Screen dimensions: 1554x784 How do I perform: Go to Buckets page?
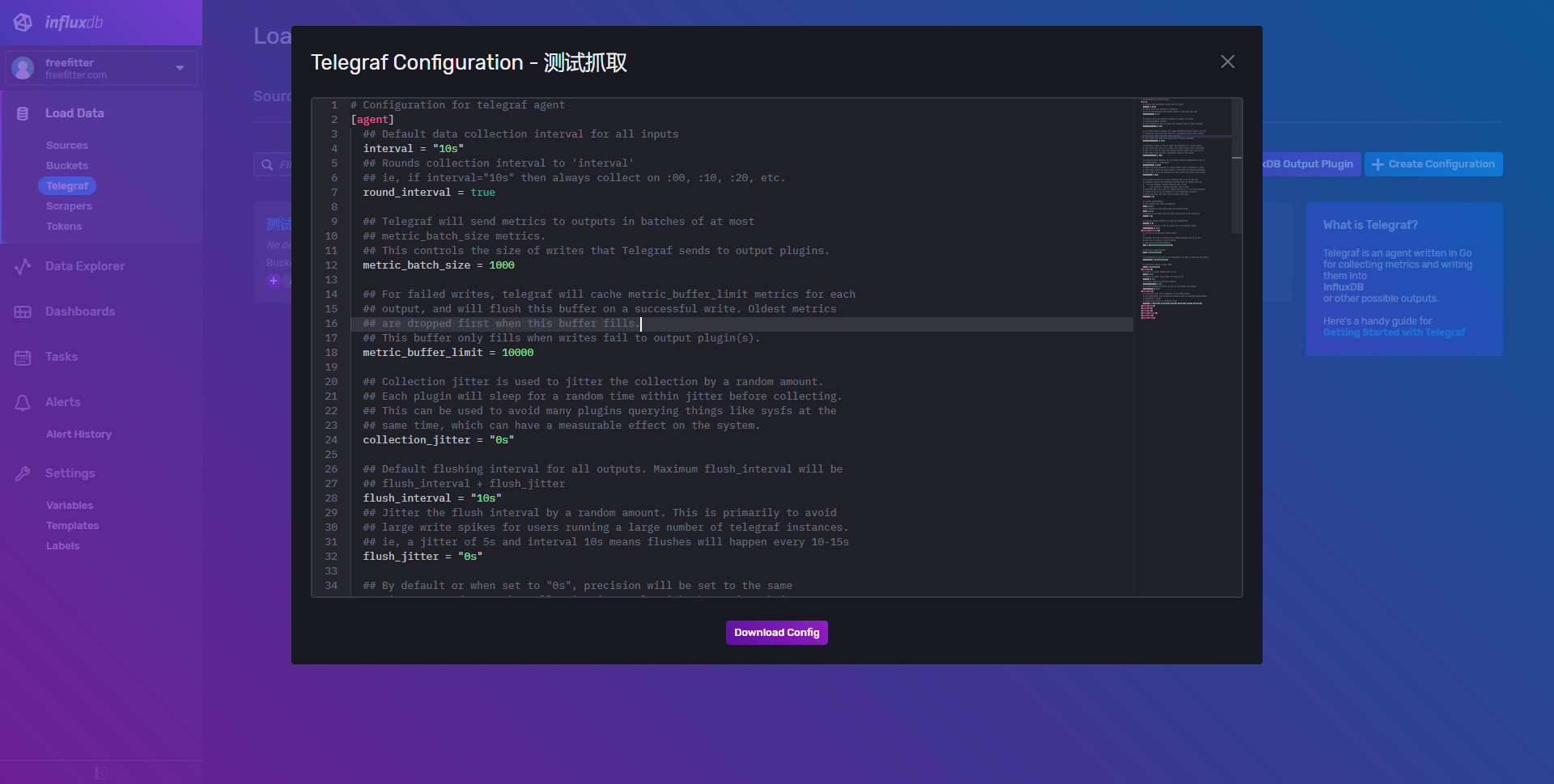pos(67,166)
